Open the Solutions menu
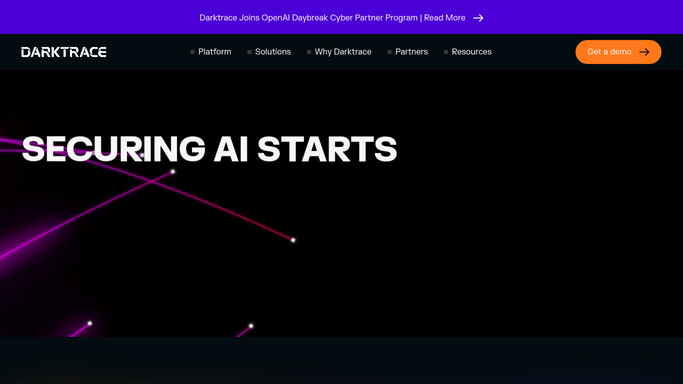This screenshot has width=683, height=384. pos(269,52)
